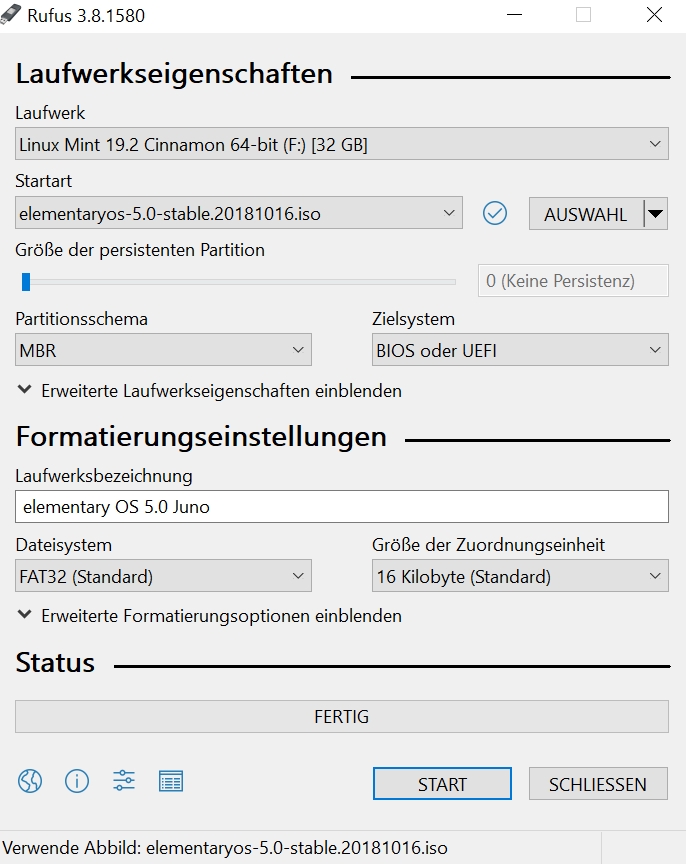Viewport: 686px width, 864px height.
Task: Open language selection globe icon
Action: click(x=30, y=781)
